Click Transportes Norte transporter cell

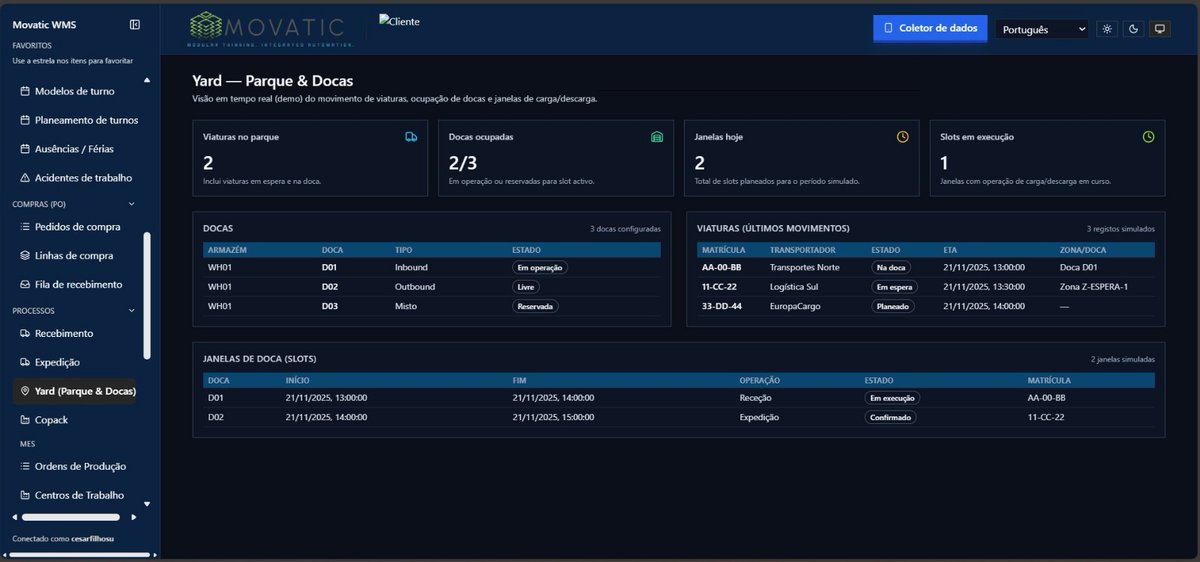click(x=805, y=268)
